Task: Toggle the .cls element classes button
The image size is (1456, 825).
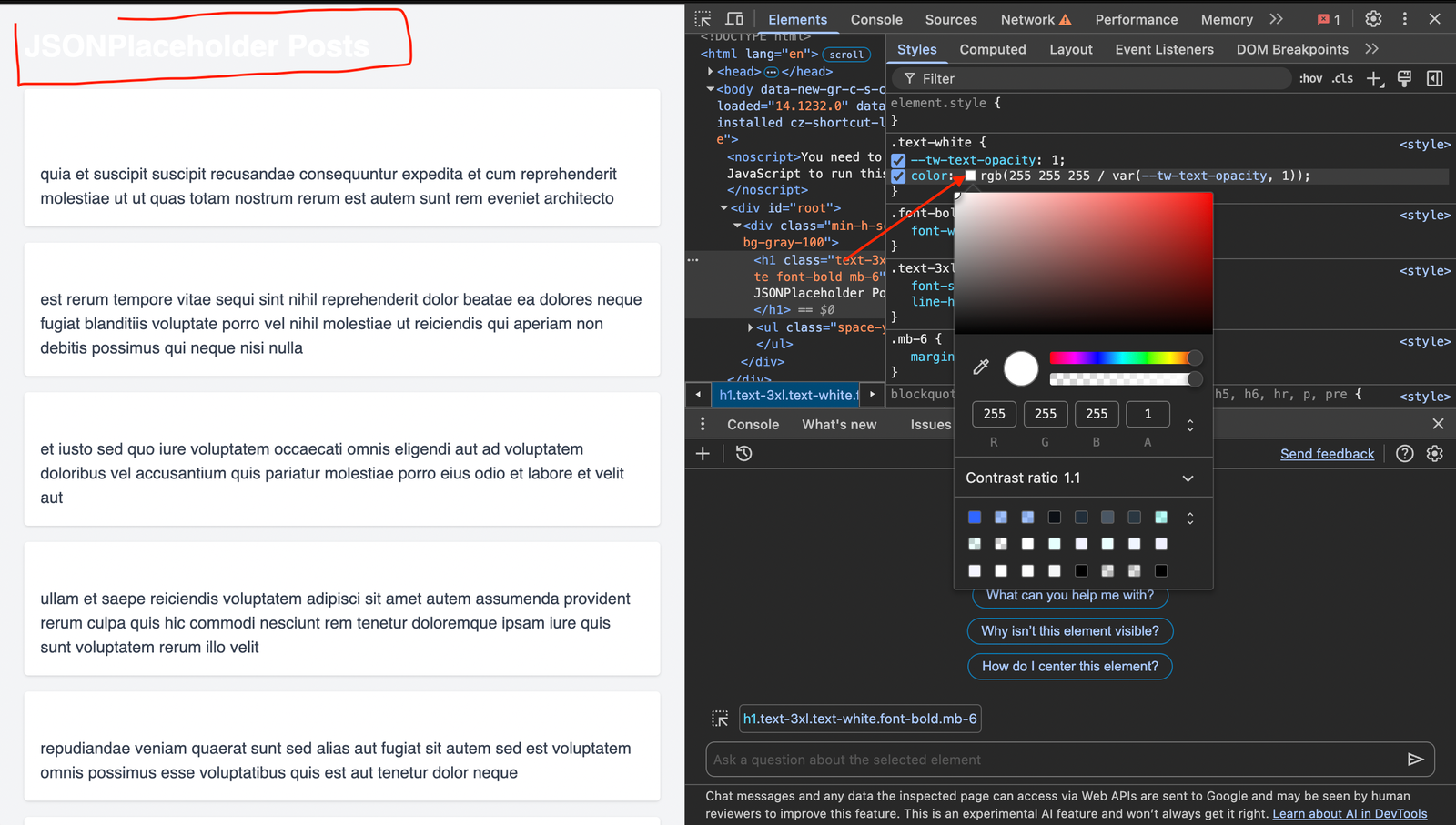Action: 1342,79
